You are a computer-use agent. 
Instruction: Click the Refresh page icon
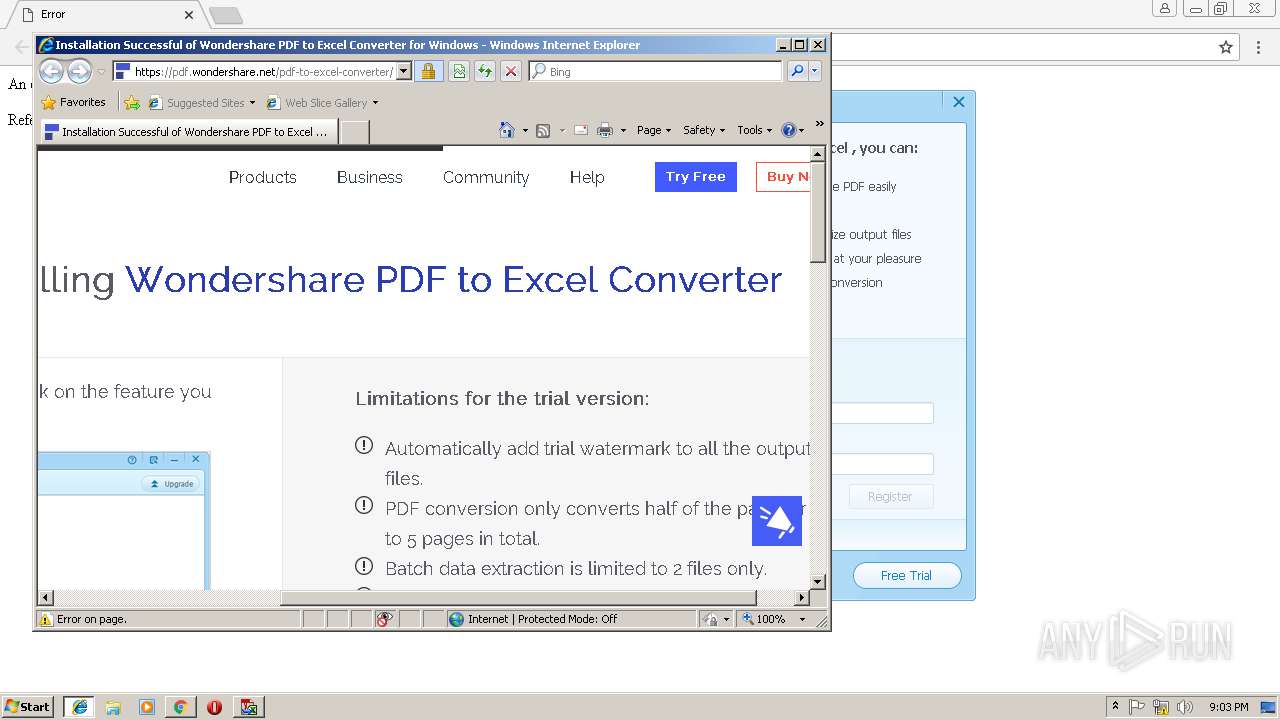pyautogui.click(x=485, y=72)
